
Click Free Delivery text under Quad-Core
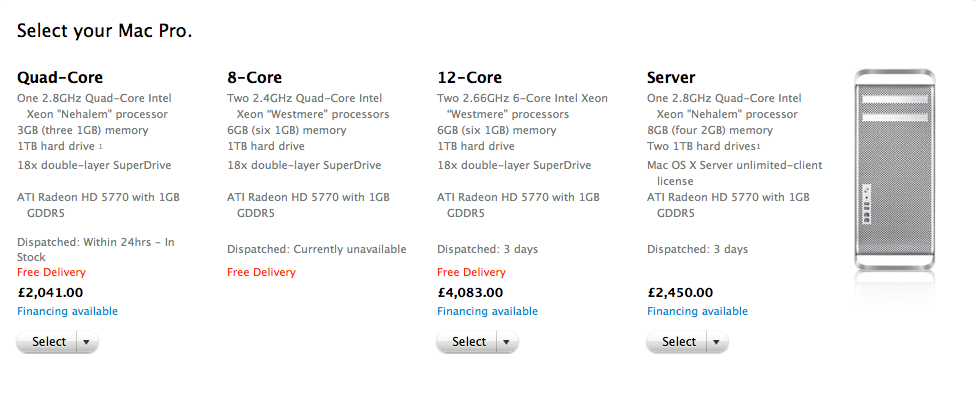click(x=51, y=273)
